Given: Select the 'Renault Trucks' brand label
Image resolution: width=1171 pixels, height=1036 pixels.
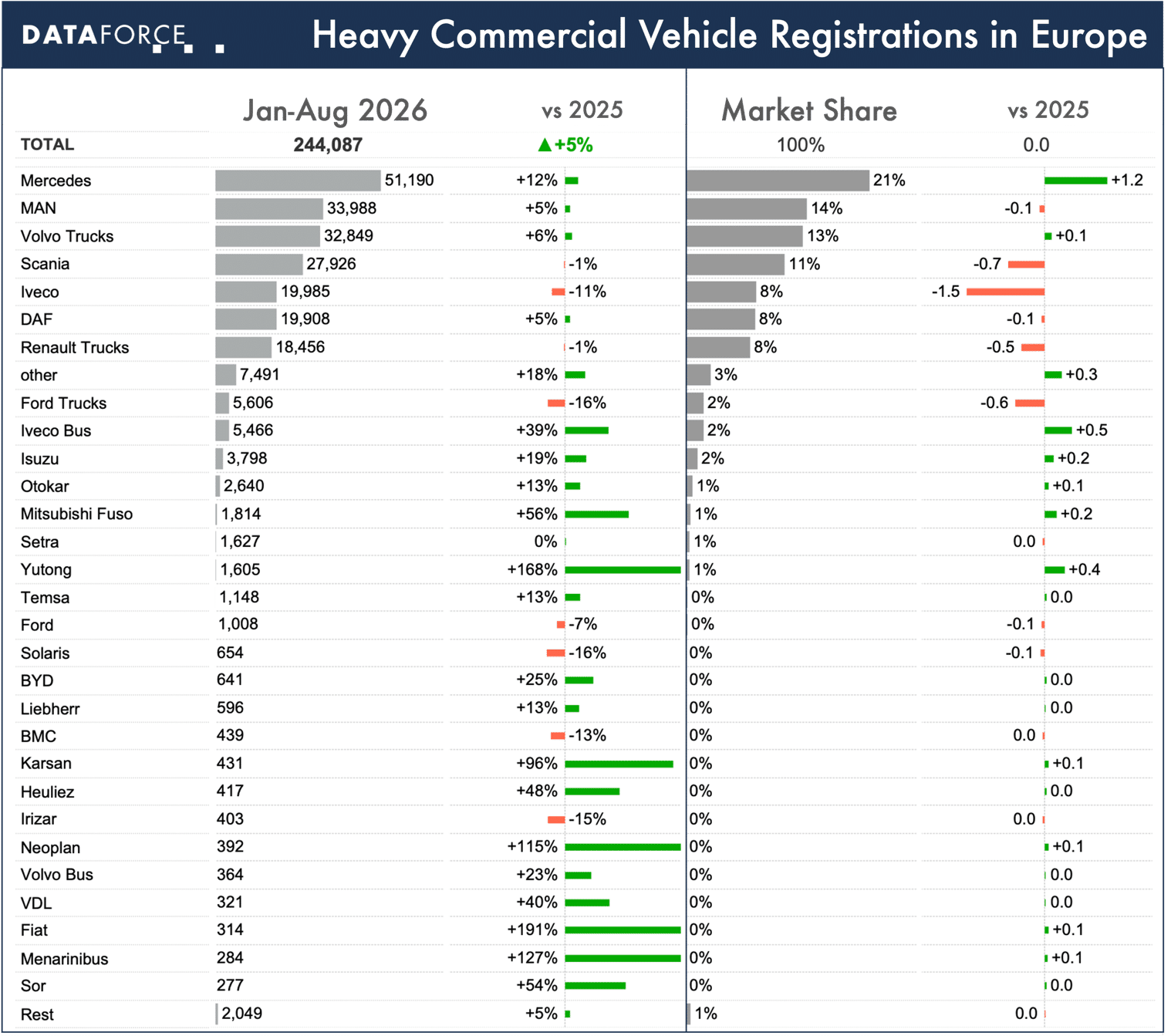Looking at the screenshot, I should coord(75,347).
